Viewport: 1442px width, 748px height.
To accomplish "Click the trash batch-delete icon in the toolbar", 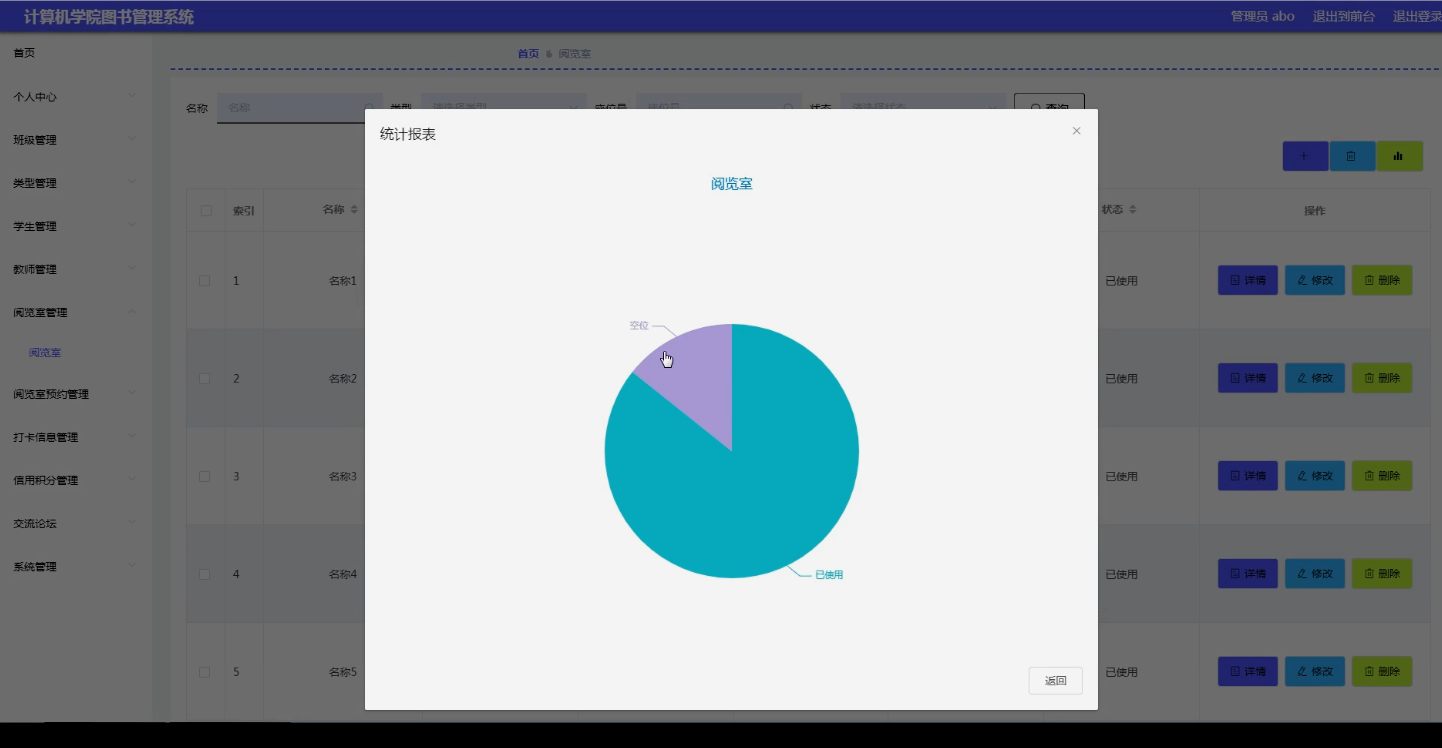I will [1352, 156].
